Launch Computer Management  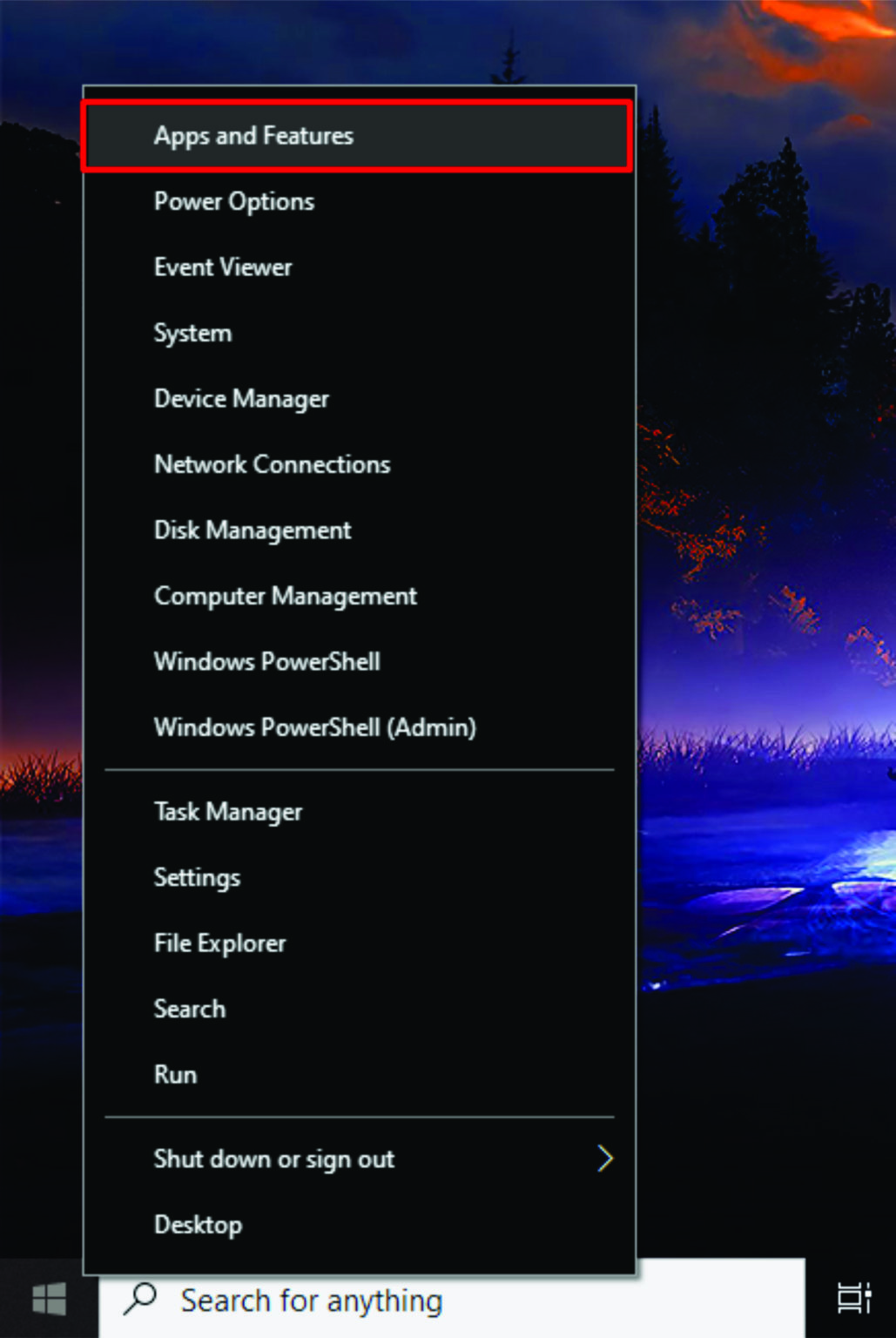pyautogui.click(x=286, y=596)
